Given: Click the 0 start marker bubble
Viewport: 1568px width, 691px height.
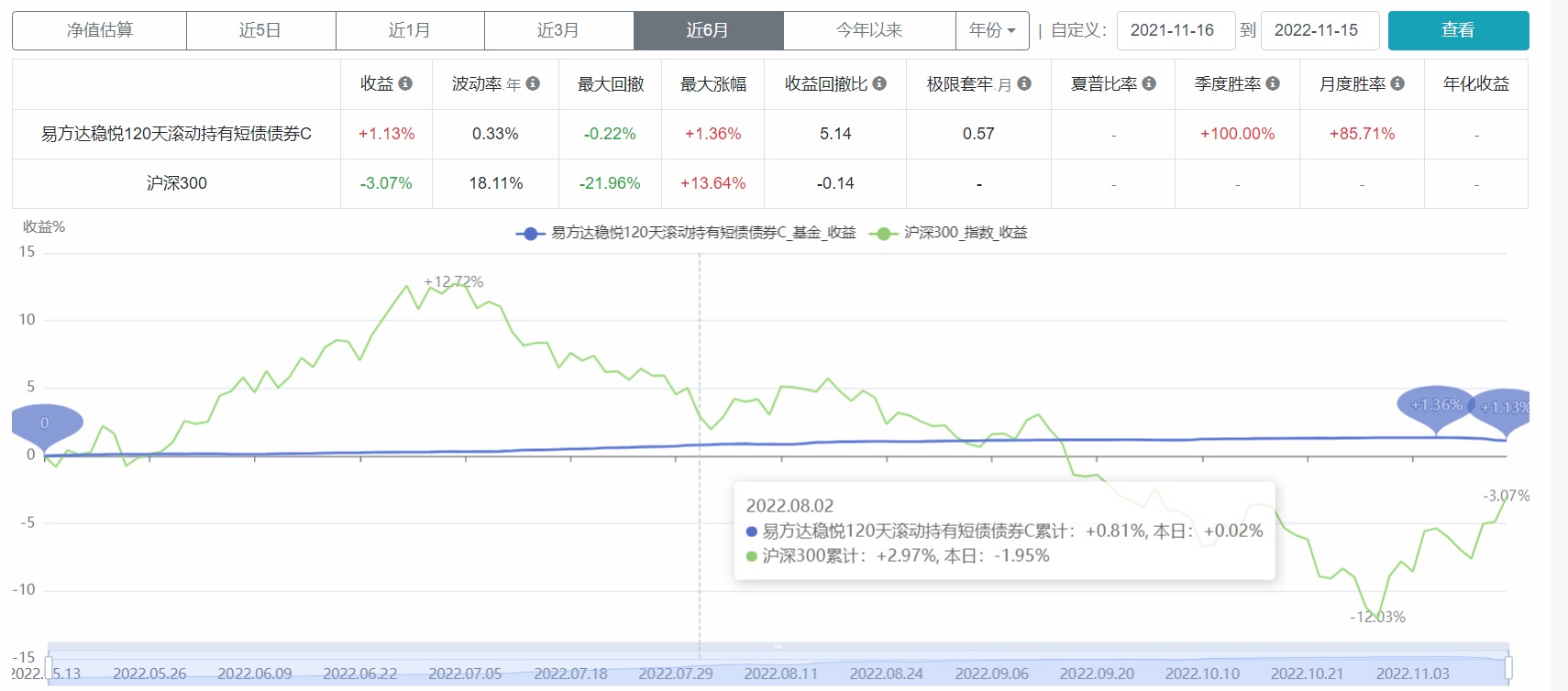Looking at the screenshot, I should coord(45,423).
